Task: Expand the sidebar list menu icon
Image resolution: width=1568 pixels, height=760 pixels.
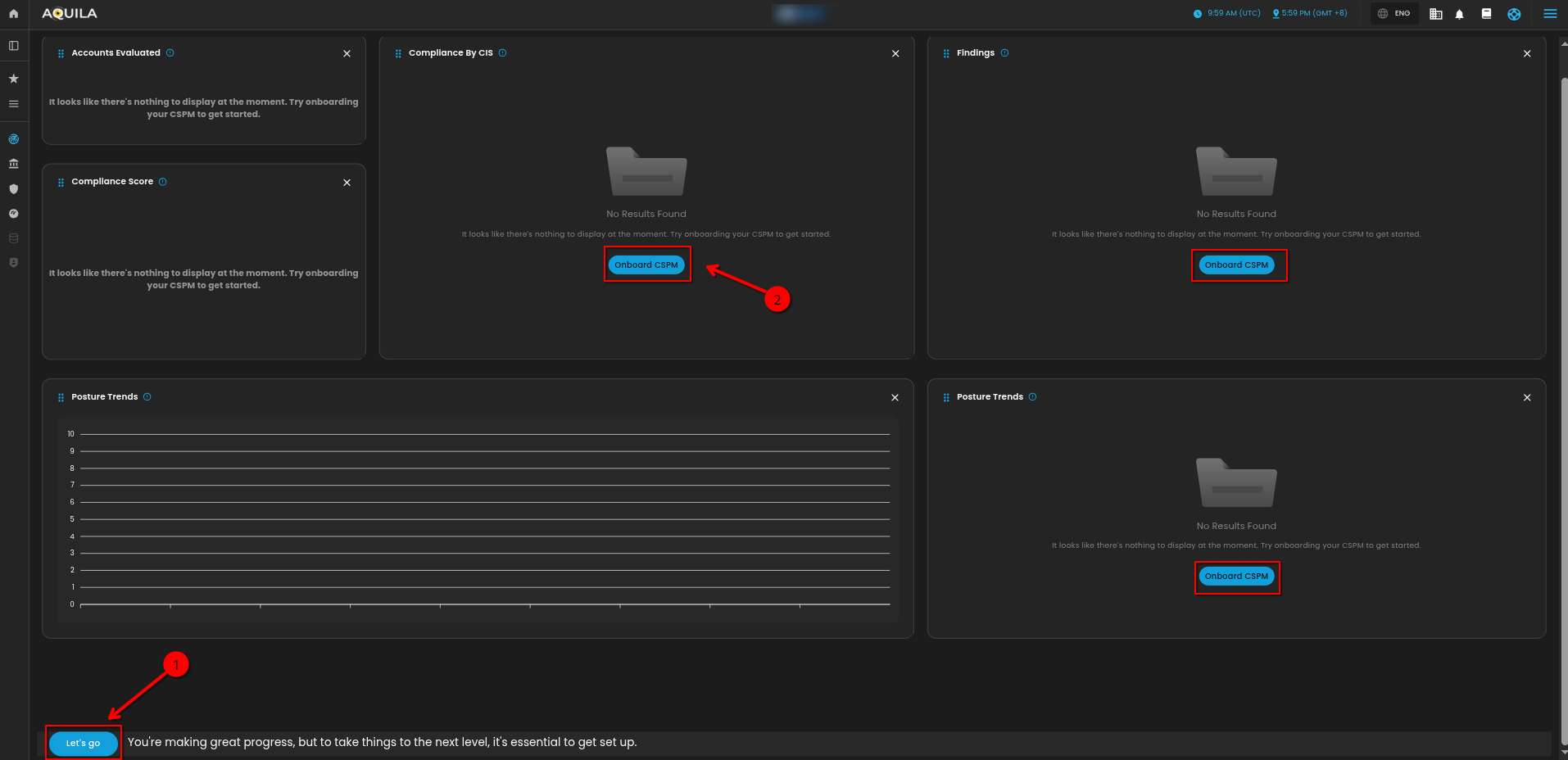Action: tap(14, 104)
